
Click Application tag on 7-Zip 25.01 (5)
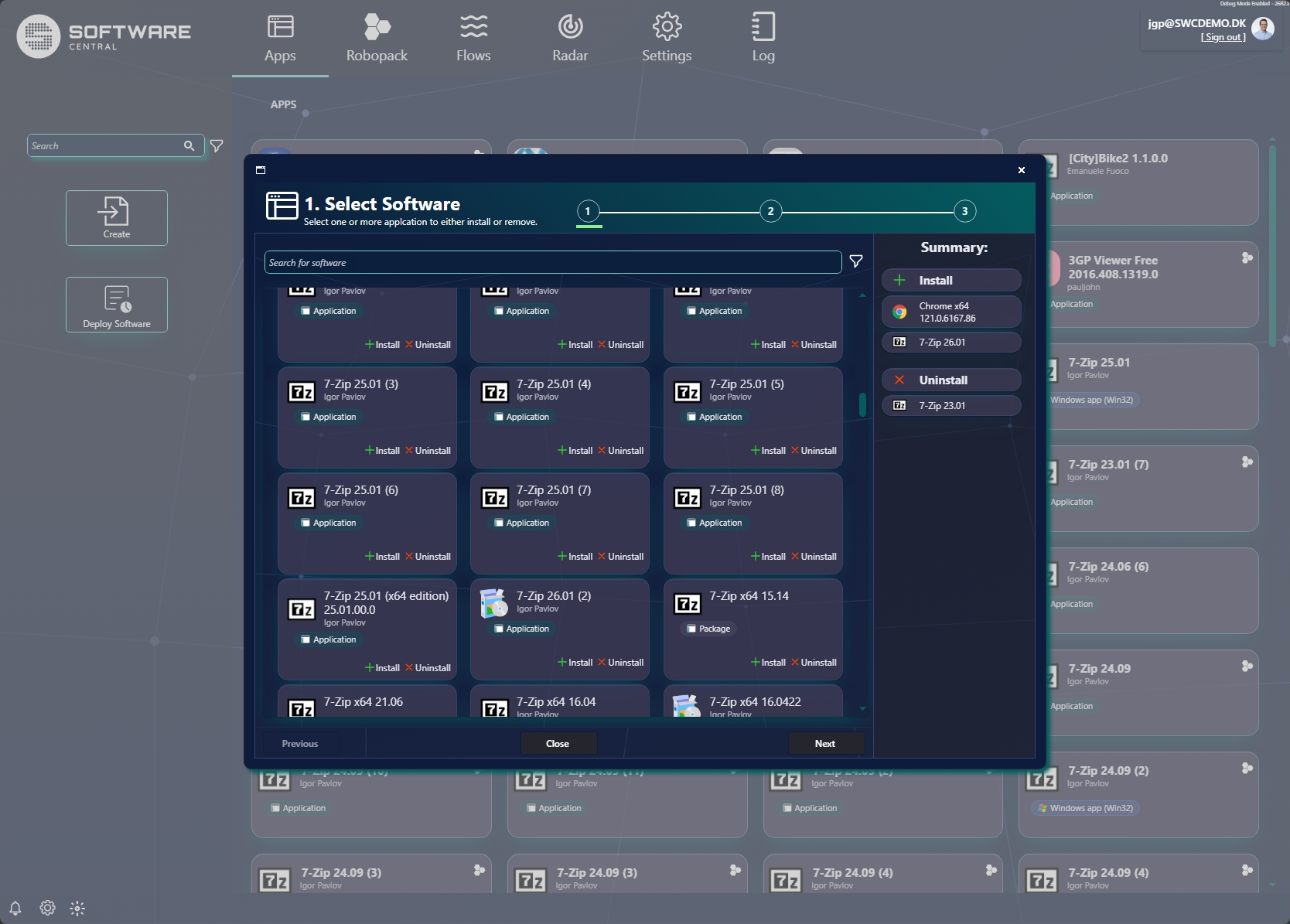click(x=715, y=417)
